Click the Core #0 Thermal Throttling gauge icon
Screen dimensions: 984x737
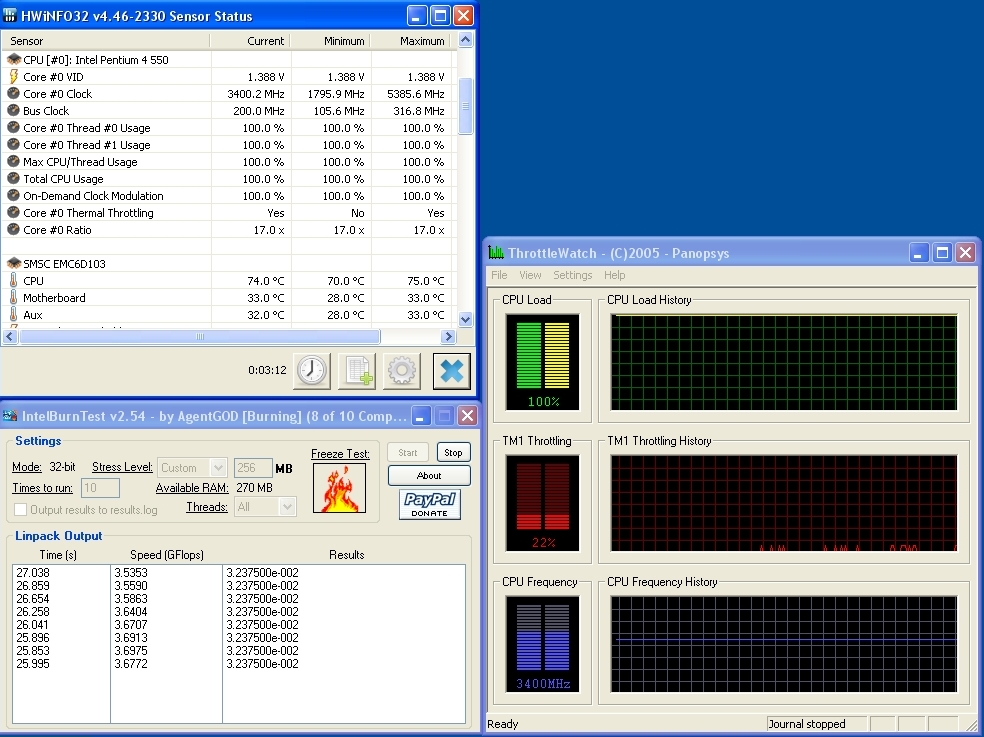[x=14, y=212]
